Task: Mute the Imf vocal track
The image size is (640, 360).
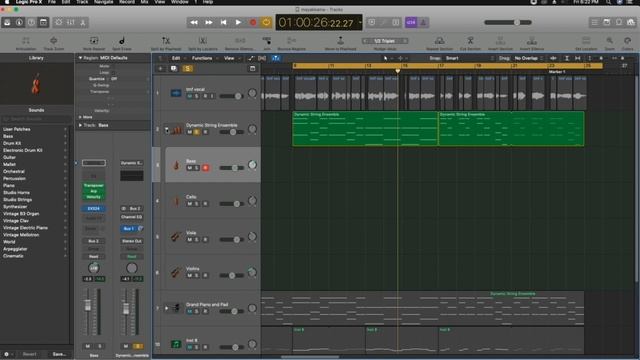Action: click(189, 96)
